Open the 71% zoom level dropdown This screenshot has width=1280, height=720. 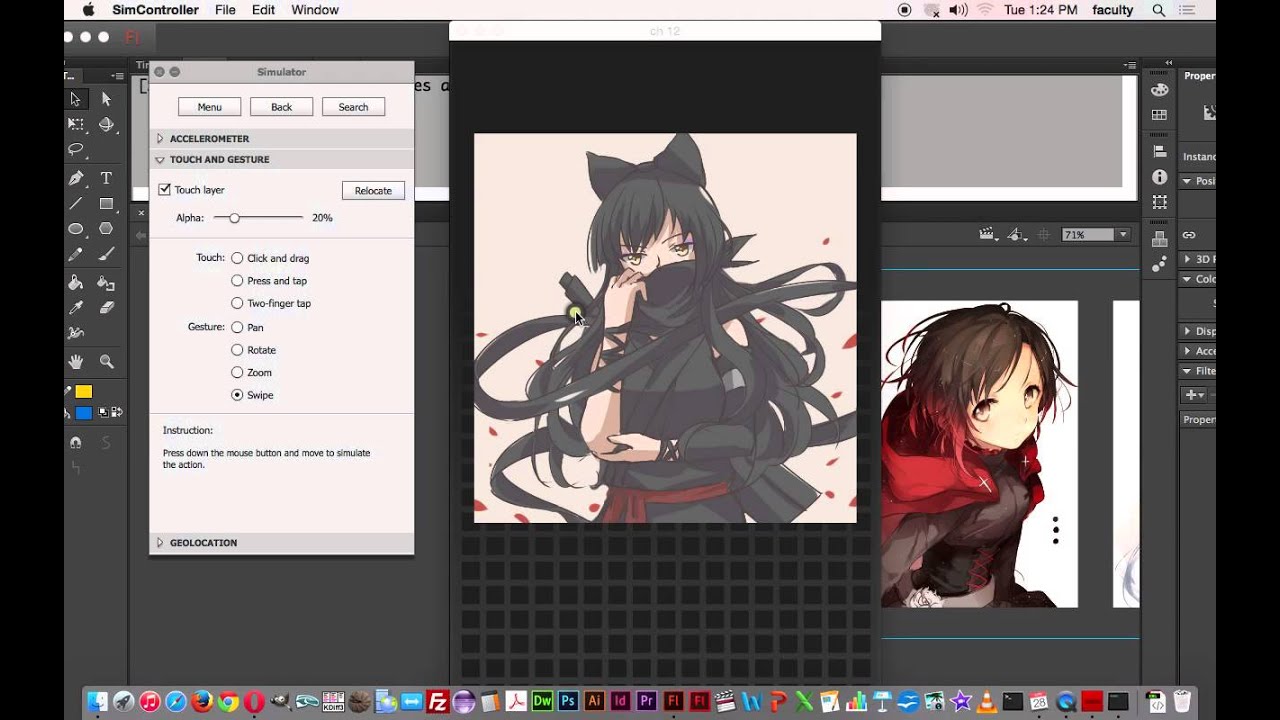point(1123,235)
